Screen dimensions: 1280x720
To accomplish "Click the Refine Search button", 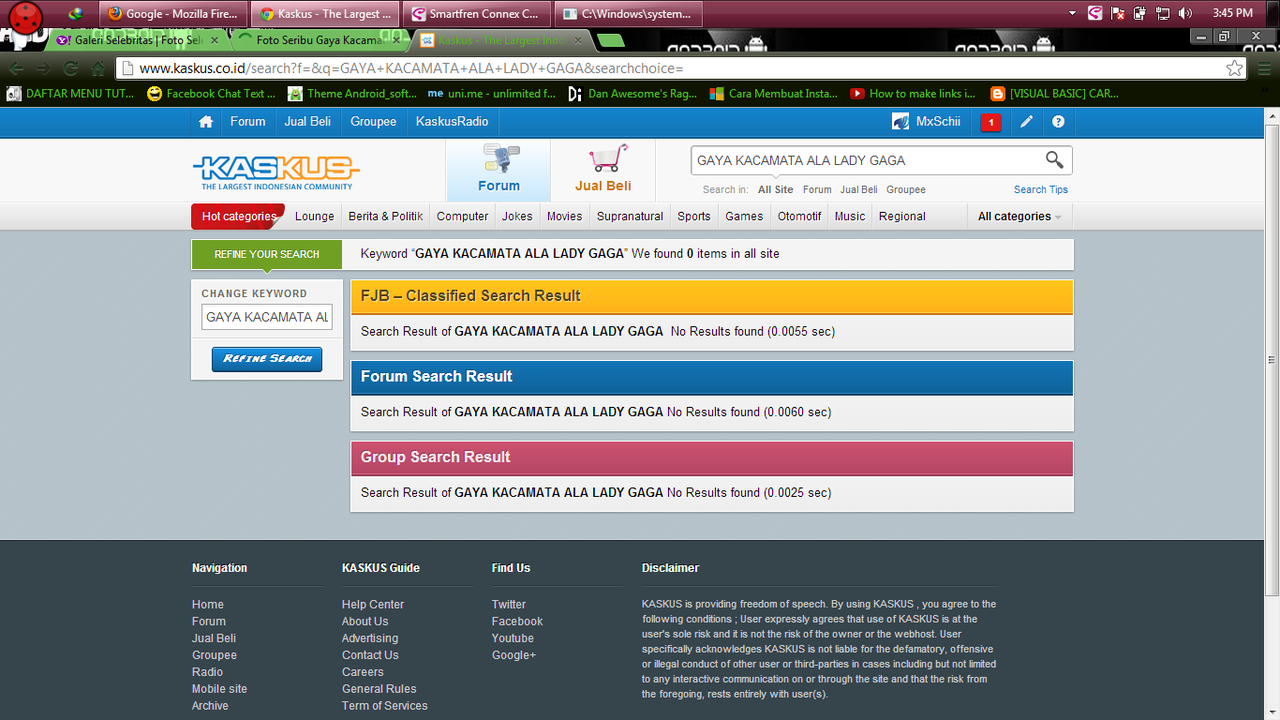I will (267, 358).
